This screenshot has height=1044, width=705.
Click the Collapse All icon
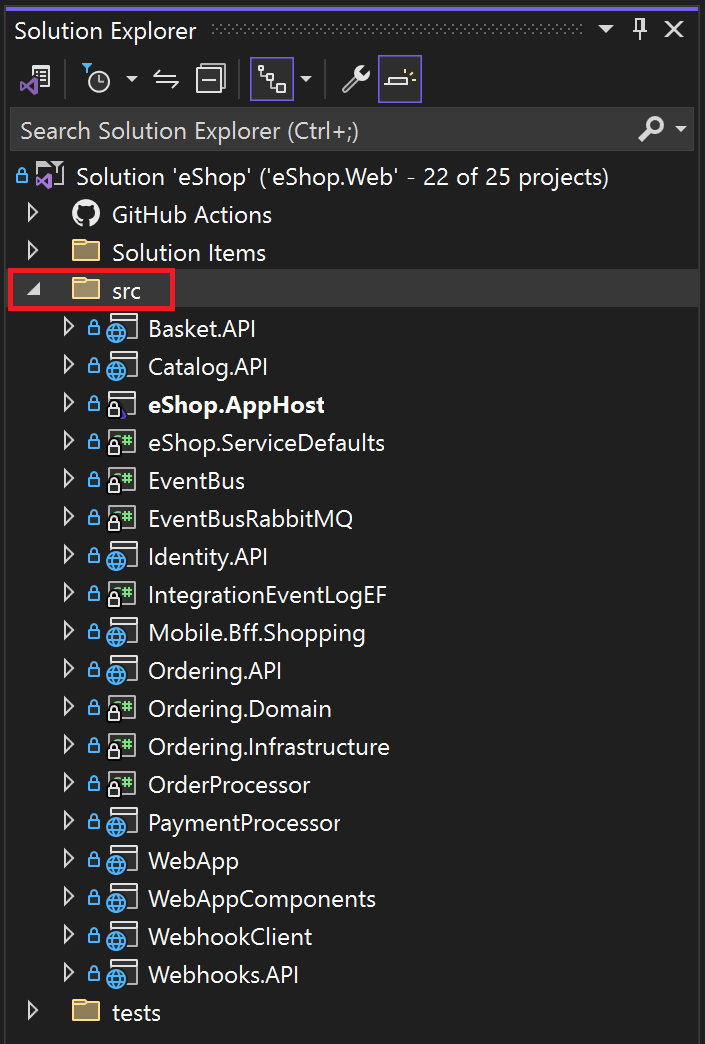(207, 78)
